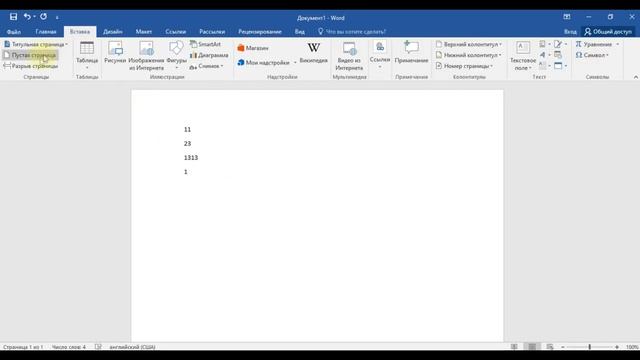Open the Фигуры shapes gallery
The image size is (640, 360).
(x=176, y=55)
